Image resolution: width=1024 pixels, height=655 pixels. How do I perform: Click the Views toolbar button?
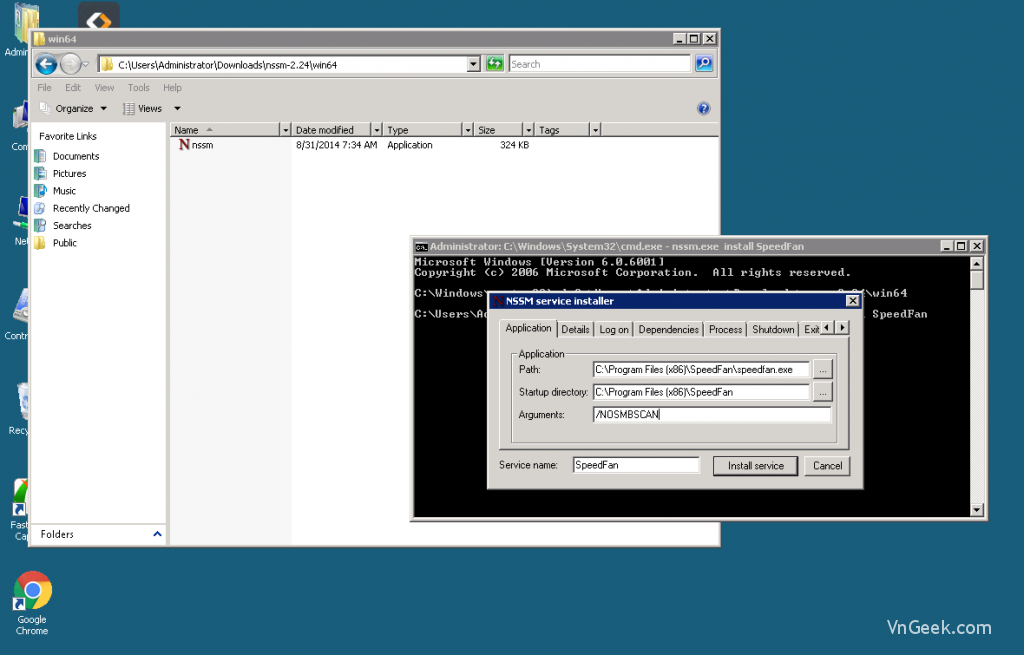click(x=142, y=108)
